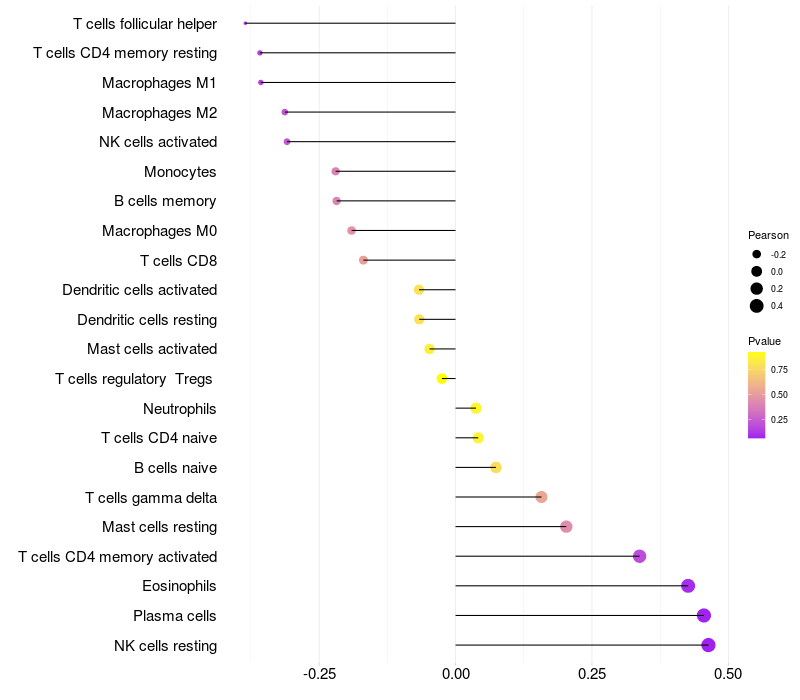Click the 0.00 x-axis tick label
Screen dimensions: 800x700
[456, 674]
